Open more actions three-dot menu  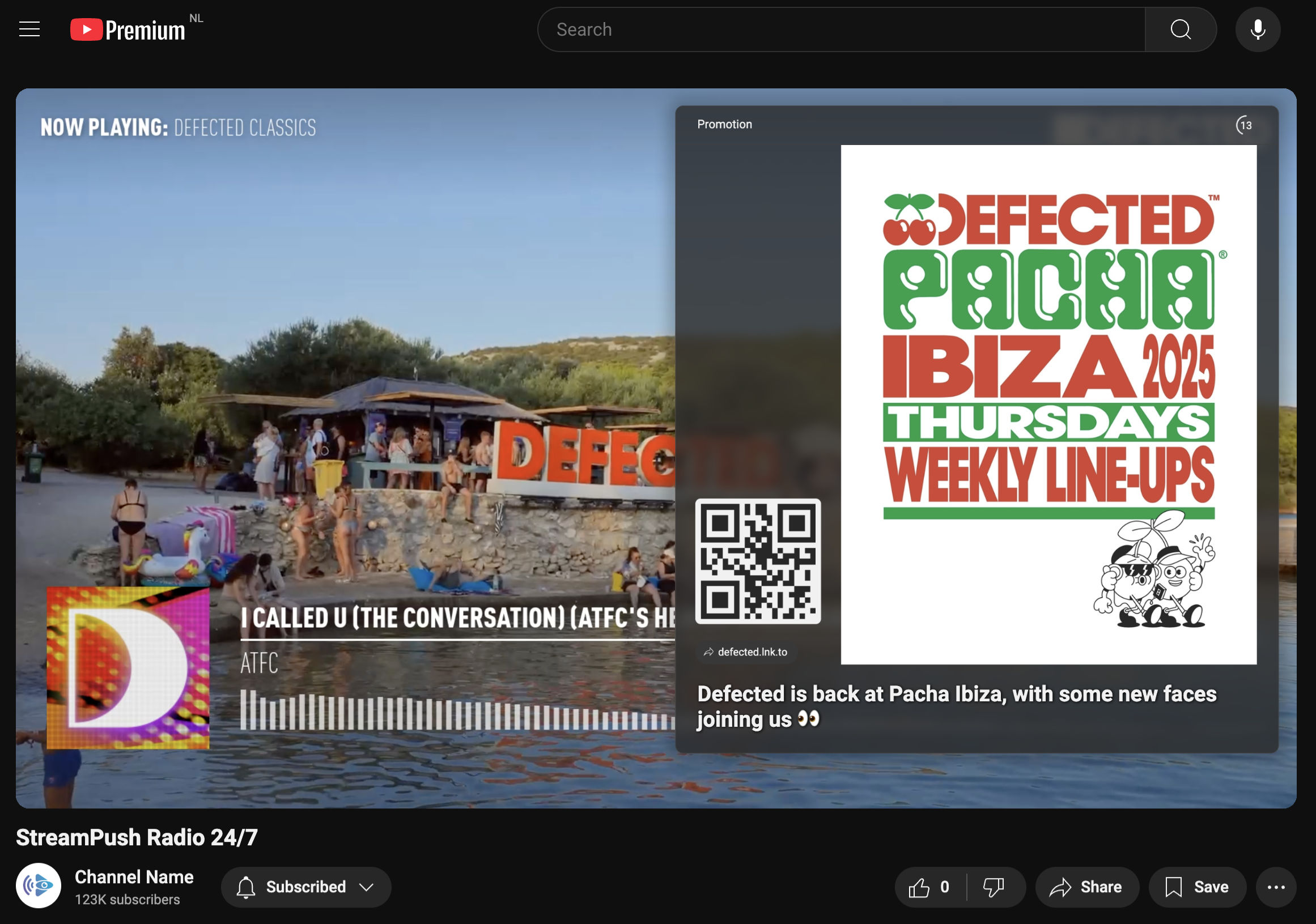[1276, 887]
